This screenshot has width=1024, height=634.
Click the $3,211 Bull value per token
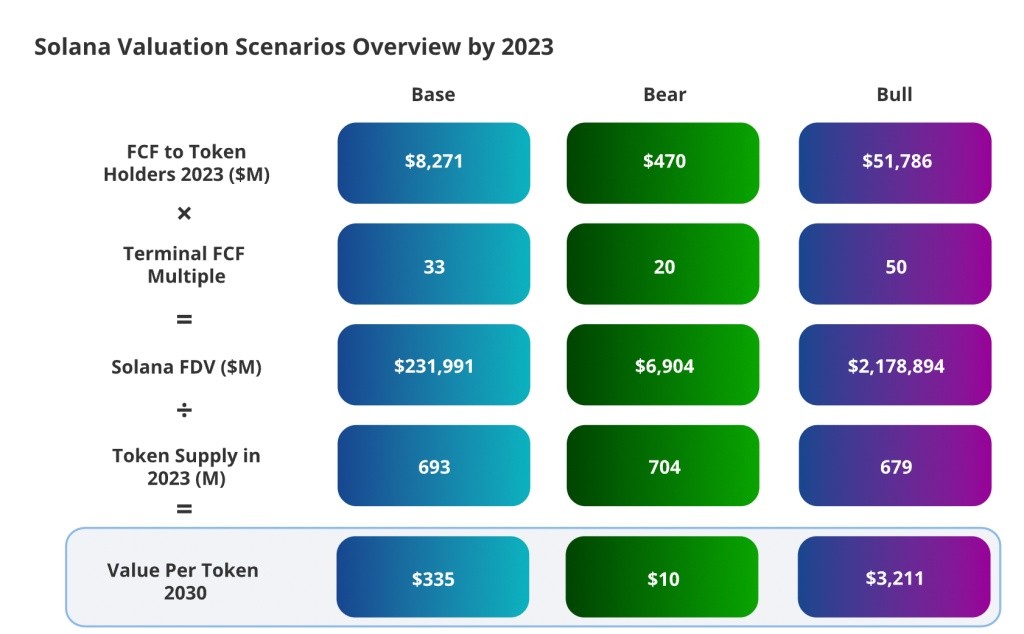(x=894, y=577)
